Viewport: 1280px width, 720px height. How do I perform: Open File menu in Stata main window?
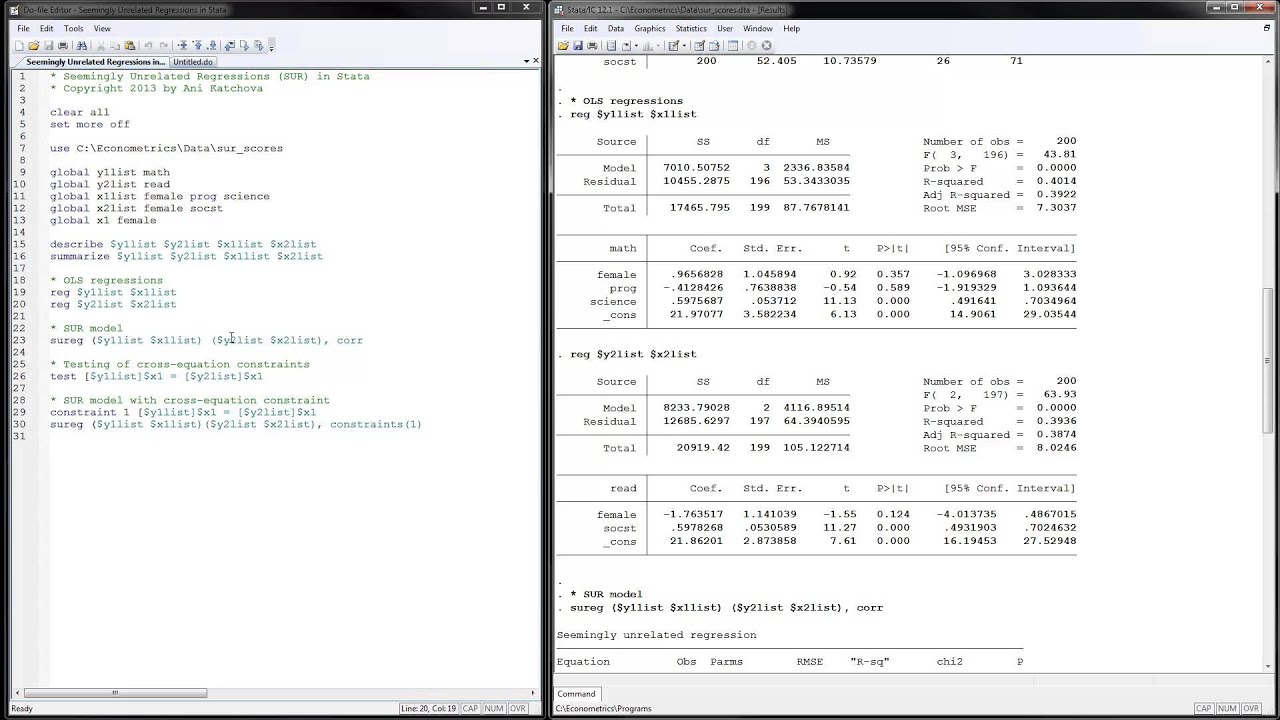tap(567, 29)
